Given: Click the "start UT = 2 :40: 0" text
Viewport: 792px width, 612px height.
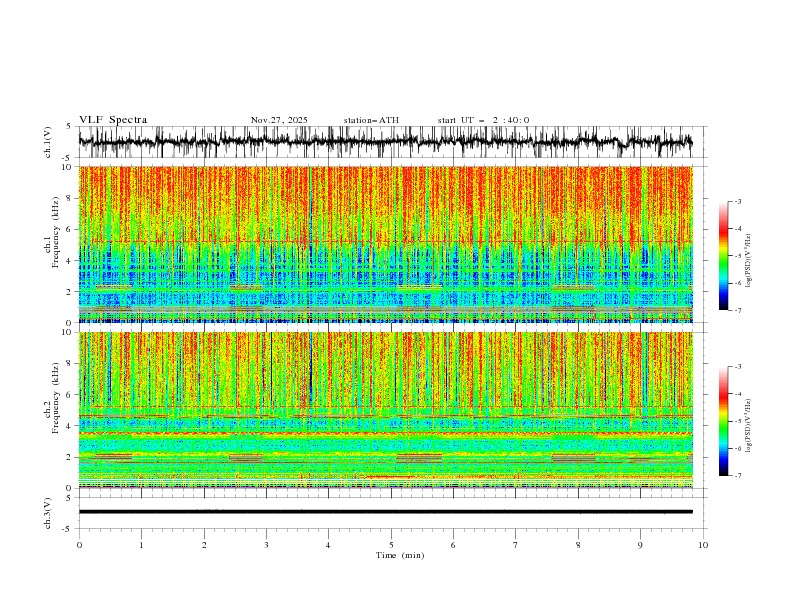Looking at the screenshot, I should 483,120.
